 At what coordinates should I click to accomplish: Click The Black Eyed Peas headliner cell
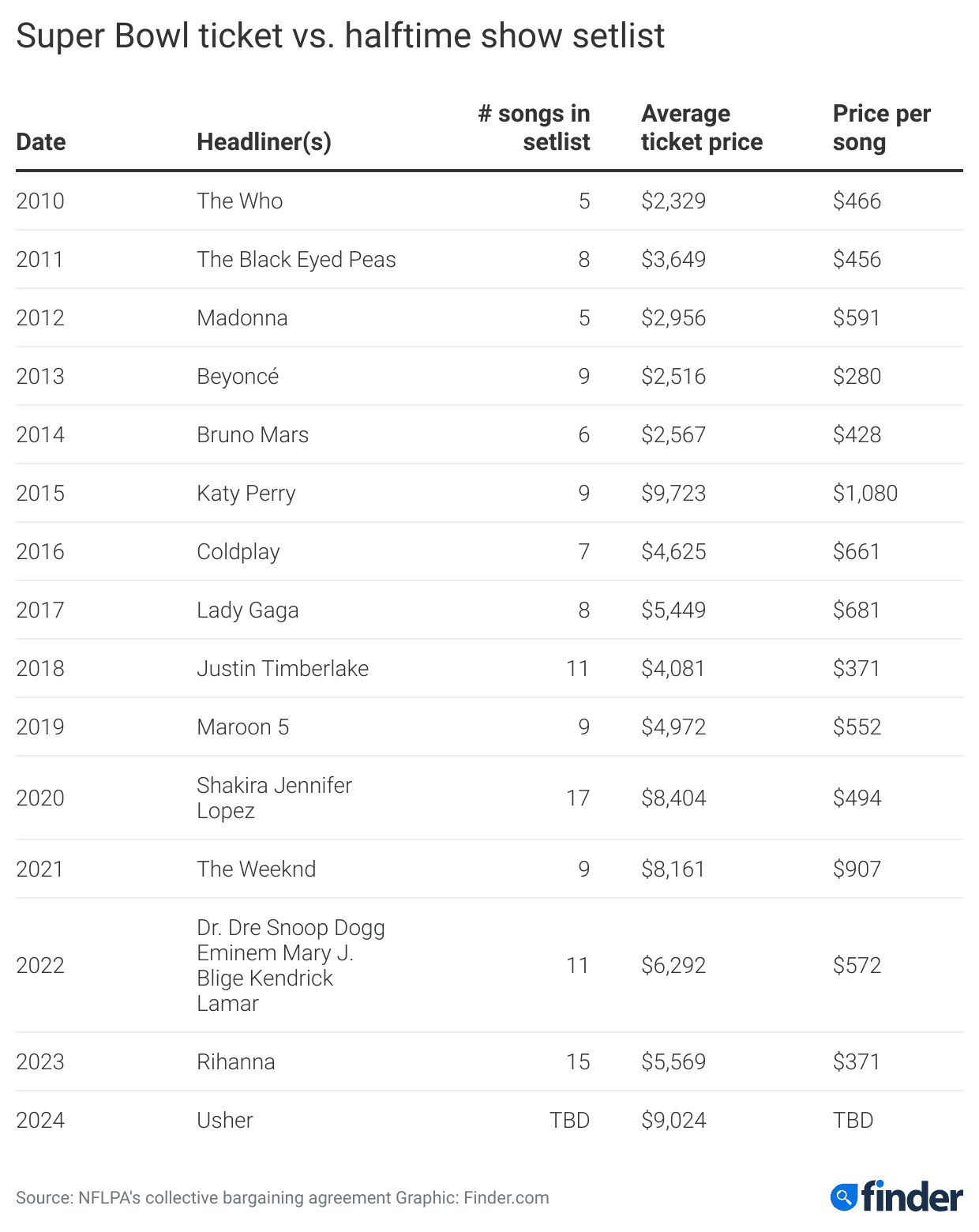[296, 259]
